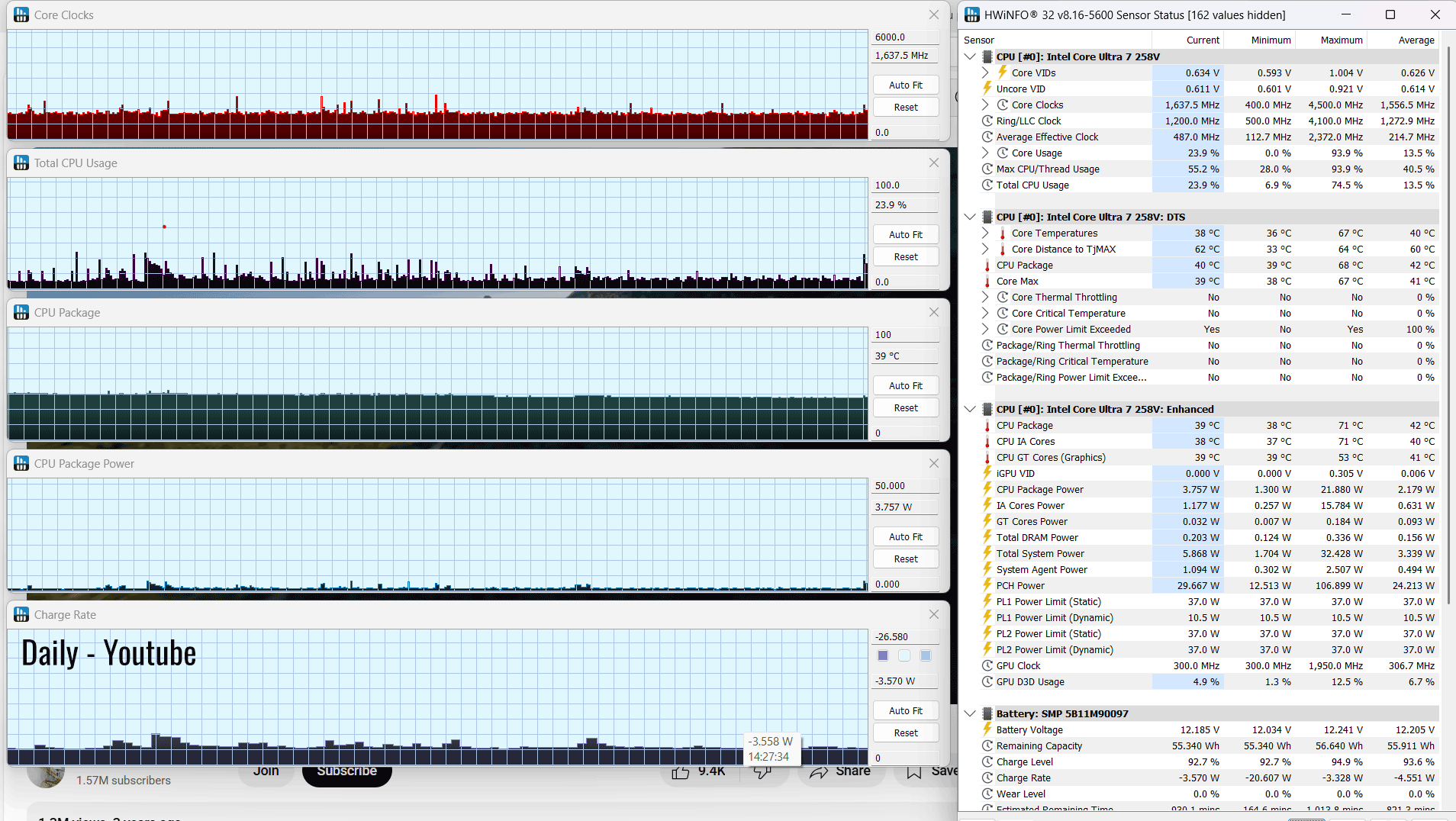Click the YouTube dislike thumbs-down icon
The height and width of the screenshot is (821, 1456).
tap(762, 772)
